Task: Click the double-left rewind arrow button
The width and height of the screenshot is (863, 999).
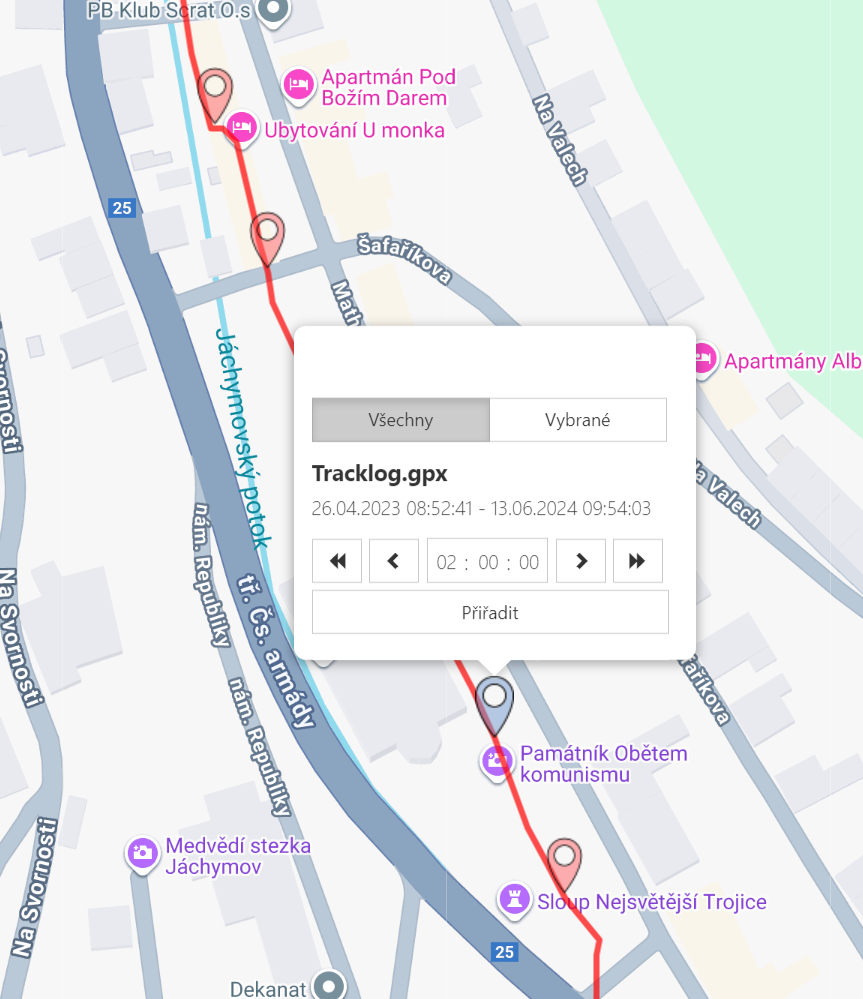Action: click(337, 561)
